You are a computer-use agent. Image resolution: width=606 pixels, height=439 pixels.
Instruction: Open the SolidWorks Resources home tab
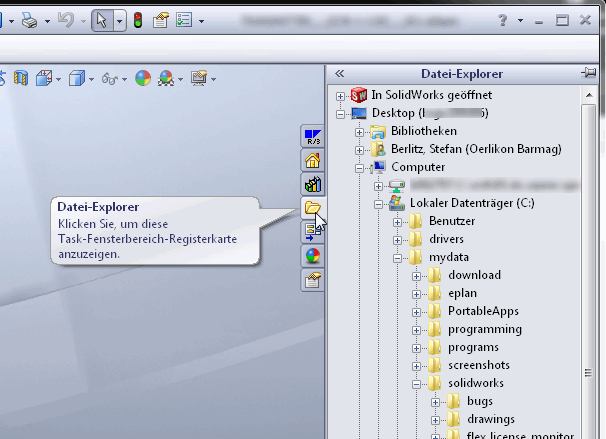point(313,161)
